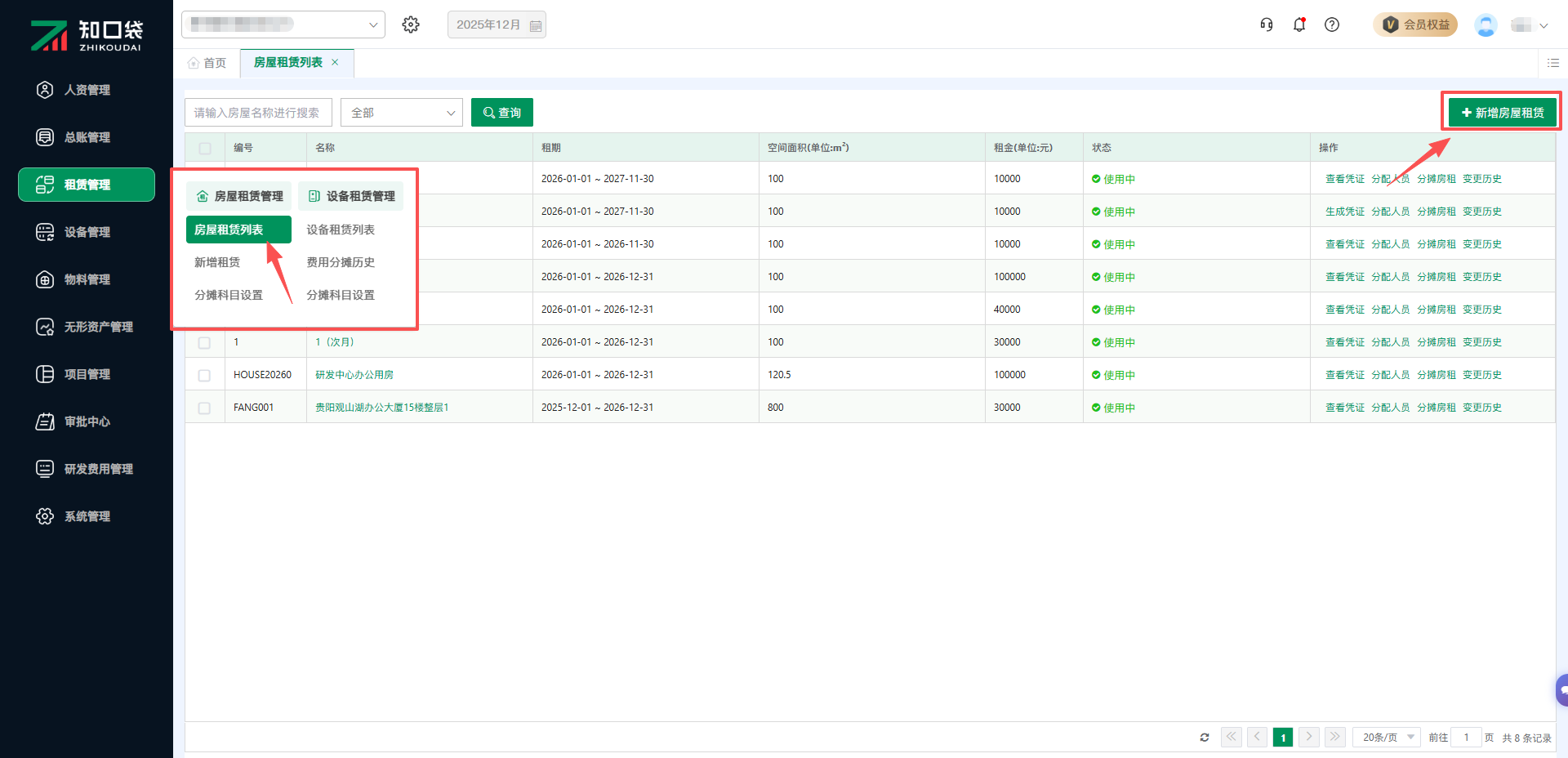Image resolution: width=1568 pixels, height=758 pixels.
Task: Open 总账管理 in the sidebar
Action: click(87, 137)
